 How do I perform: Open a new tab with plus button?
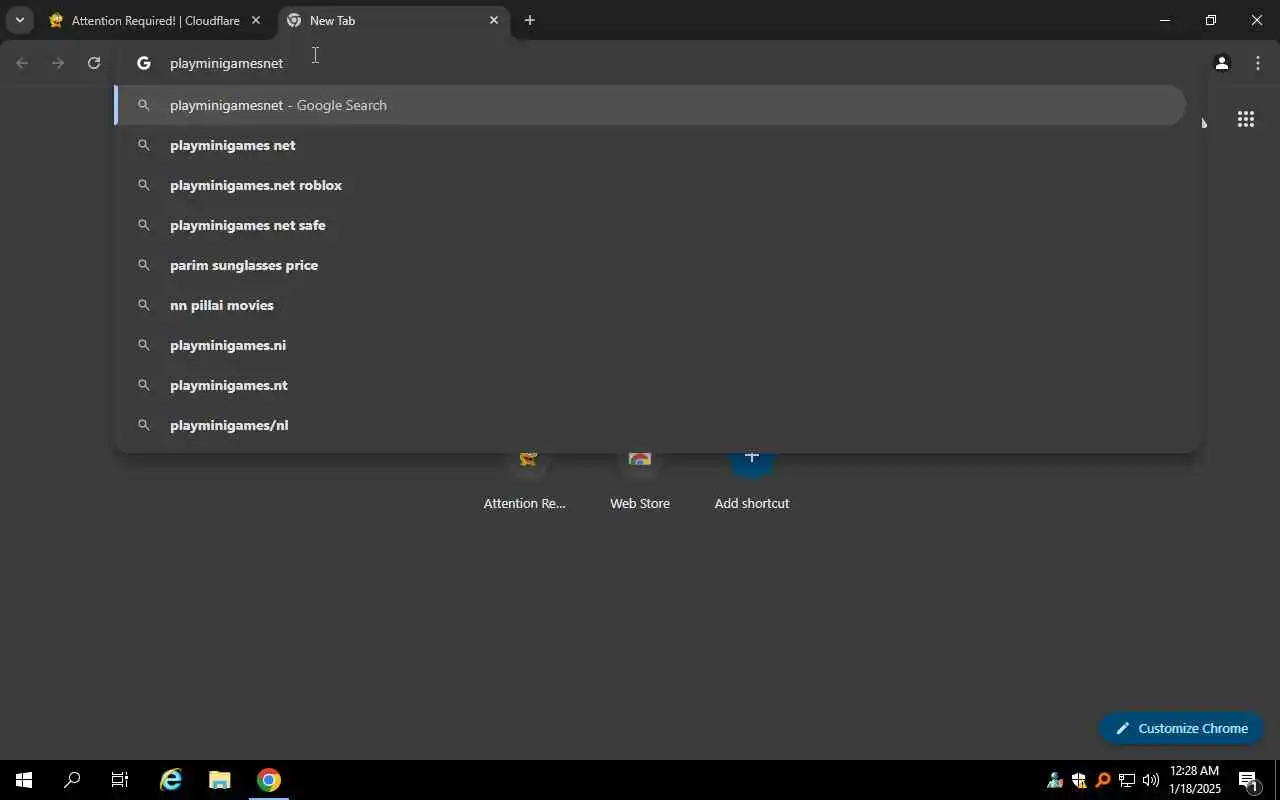click(529, 20)
